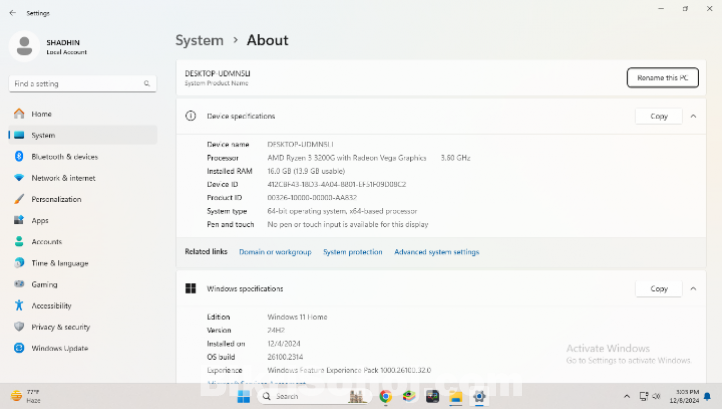Viewport: 722px width, 409px height.
Task: Select the Product ID value 00326-10000
Action: (x=312, y=198)
